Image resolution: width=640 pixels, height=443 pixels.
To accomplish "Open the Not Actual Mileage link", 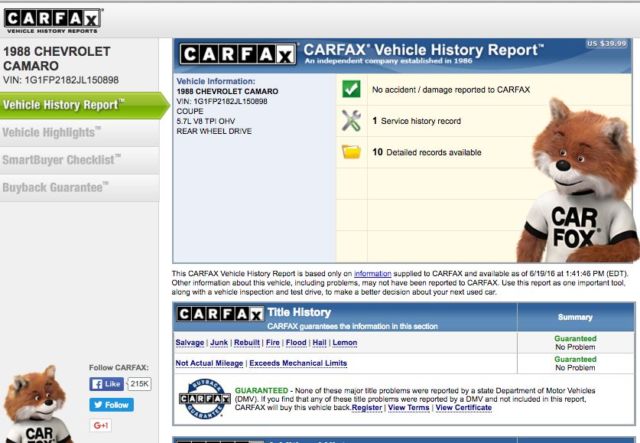I will pyautogui.click(x=209, y=363).
